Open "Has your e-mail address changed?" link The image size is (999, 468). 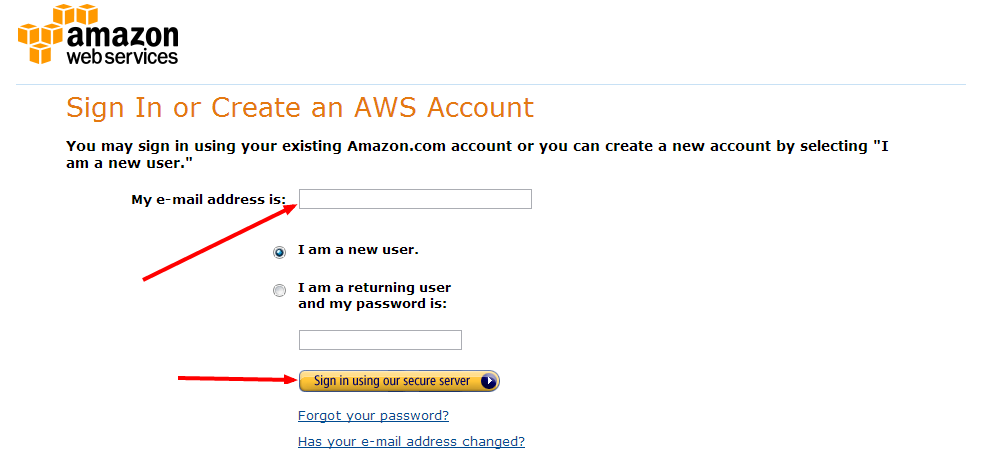point(411,441)
